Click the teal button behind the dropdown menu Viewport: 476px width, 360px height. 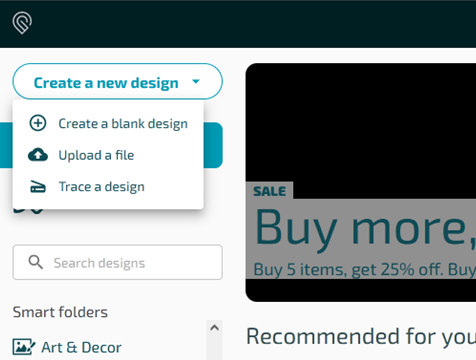point(213,145)
